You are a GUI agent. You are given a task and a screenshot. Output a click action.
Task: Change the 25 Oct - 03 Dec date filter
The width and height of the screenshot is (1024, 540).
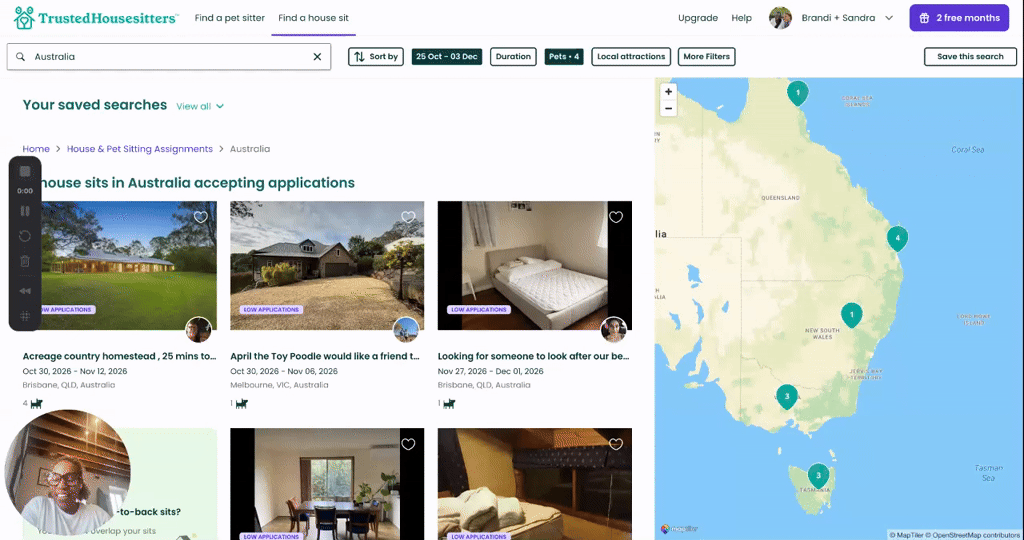pos(447,57)
